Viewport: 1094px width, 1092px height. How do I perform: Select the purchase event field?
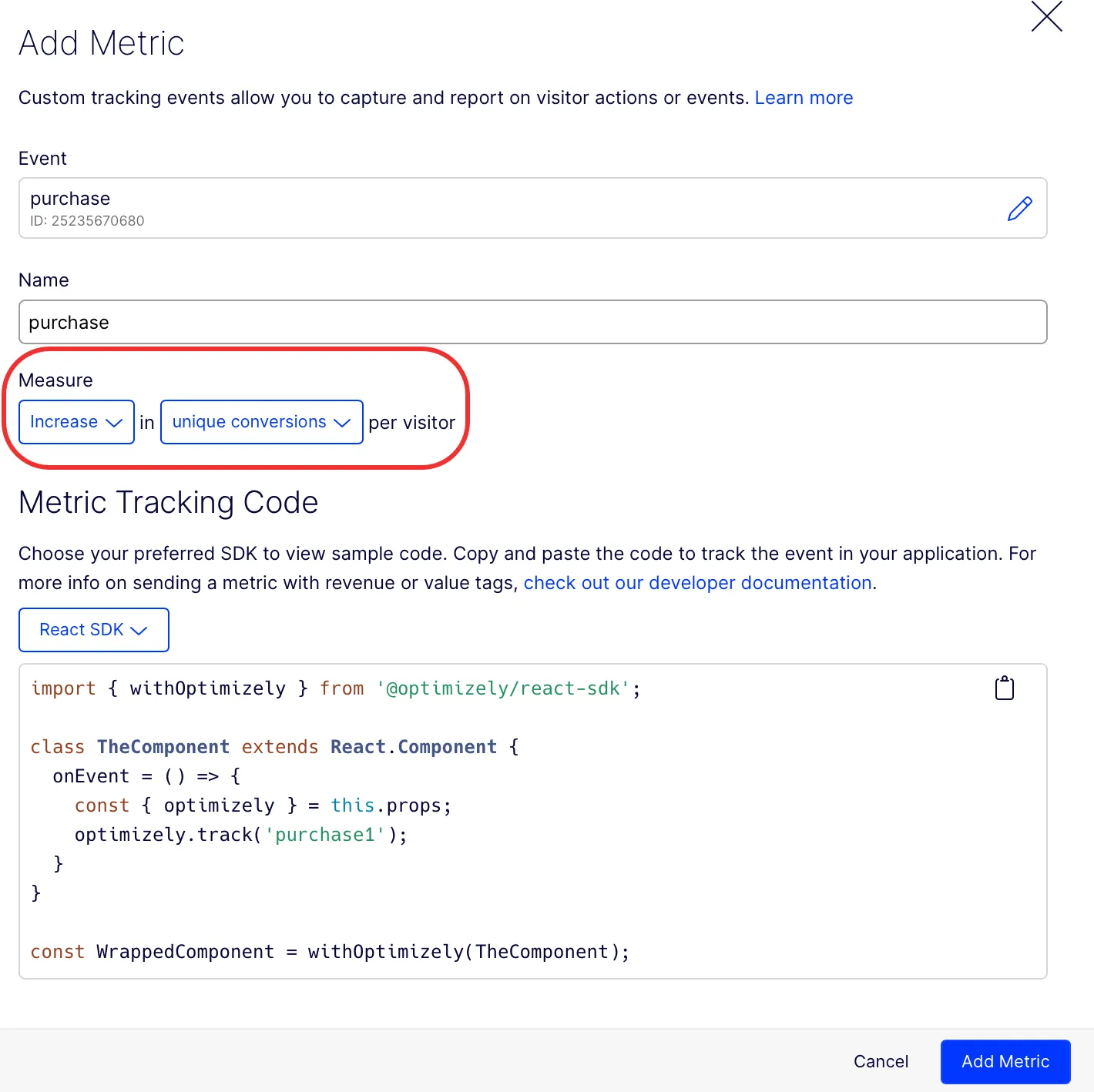[533, 208]
